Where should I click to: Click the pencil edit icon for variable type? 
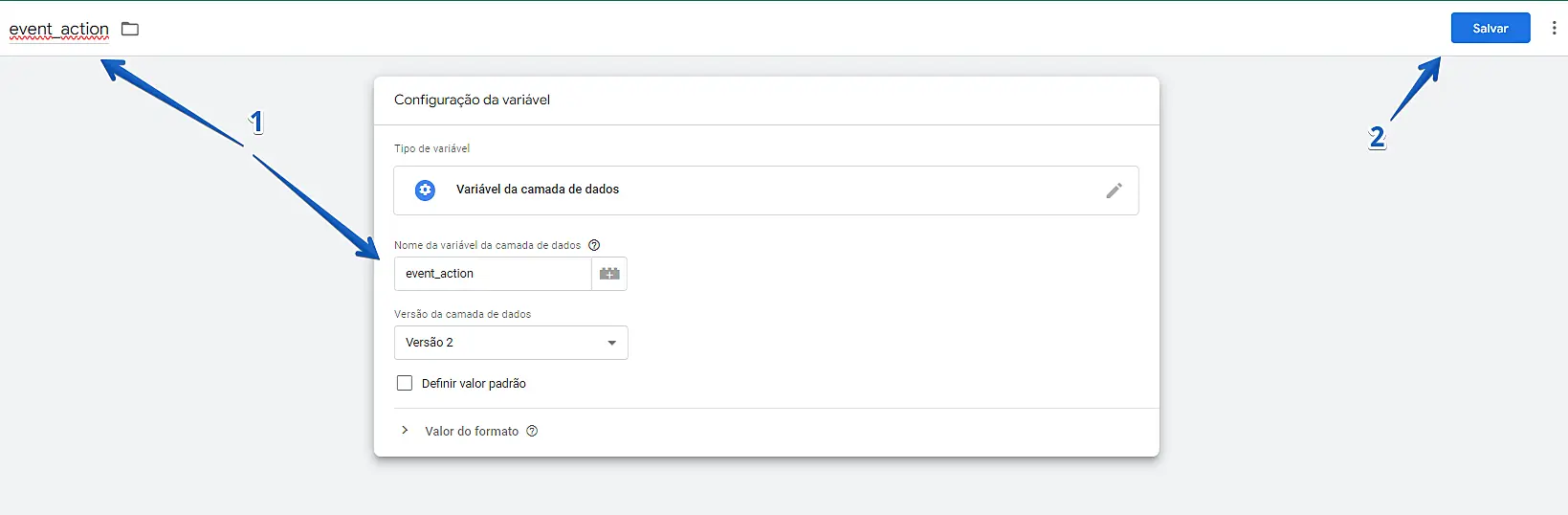pyautogui.click(x=1114, y=190)
